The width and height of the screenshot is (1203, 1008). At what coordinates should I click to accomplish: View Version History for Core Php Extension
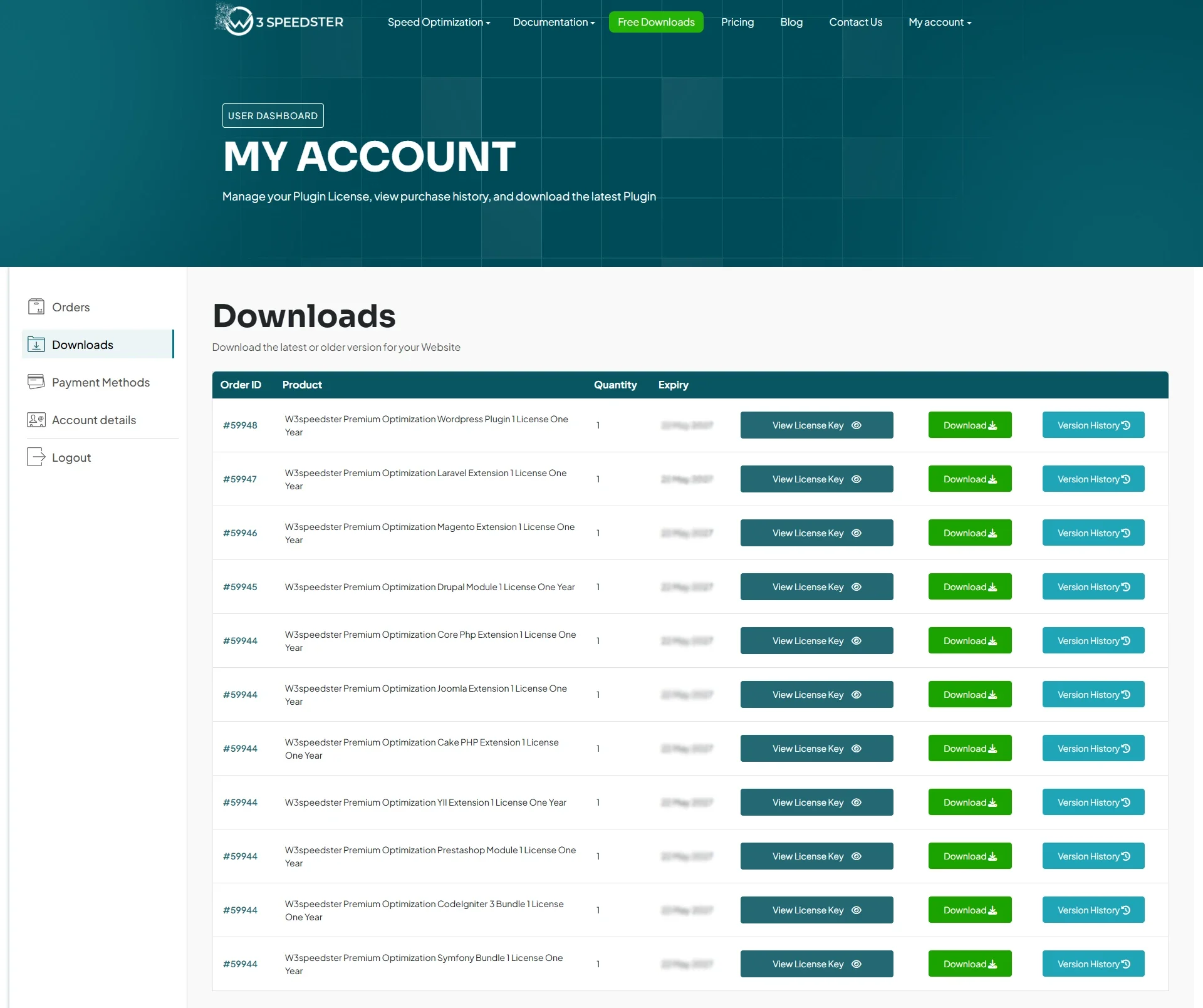(x=1093, y=640)
